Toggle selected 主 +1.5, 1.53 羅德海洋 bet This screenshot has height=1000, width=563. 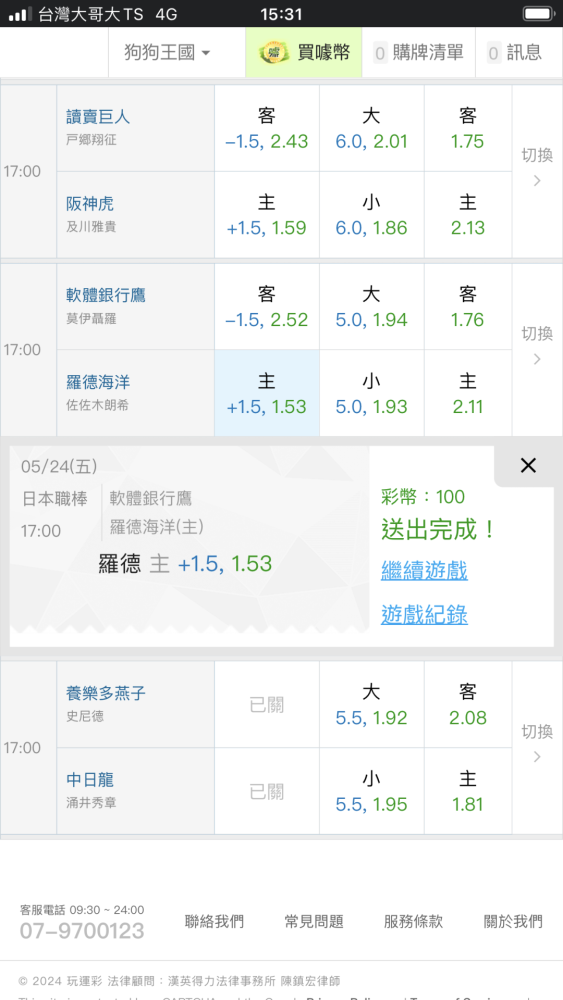[x=267, y=393]
